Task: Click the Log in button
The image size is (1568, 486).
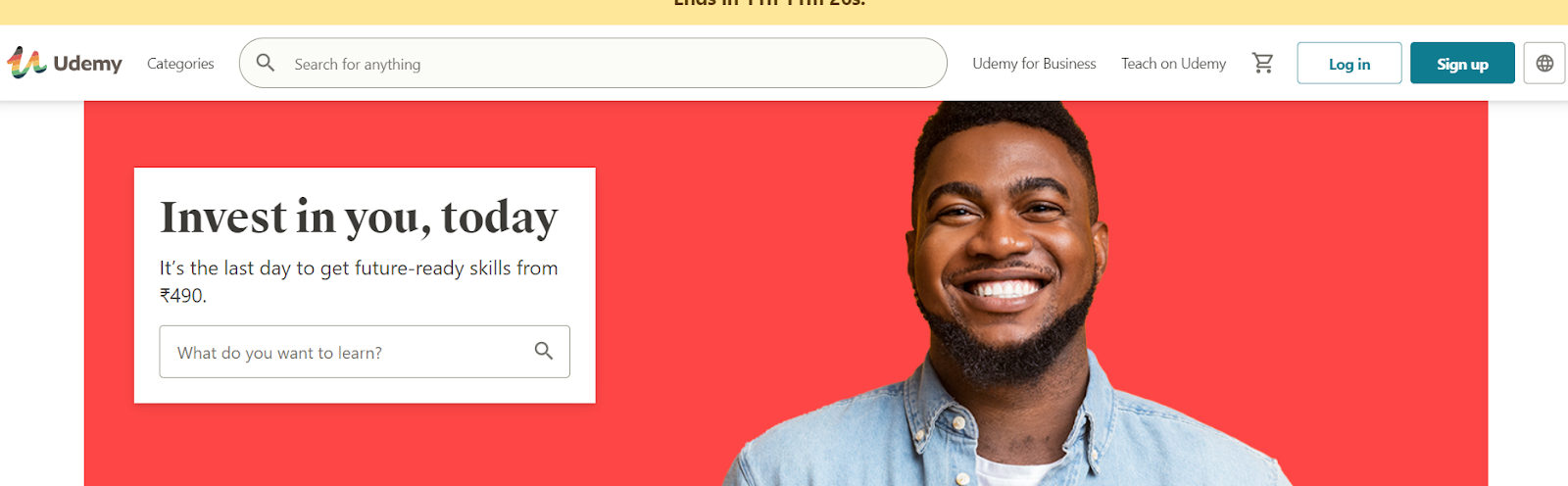Action: pyautogui.click(x=1349, y=63)
